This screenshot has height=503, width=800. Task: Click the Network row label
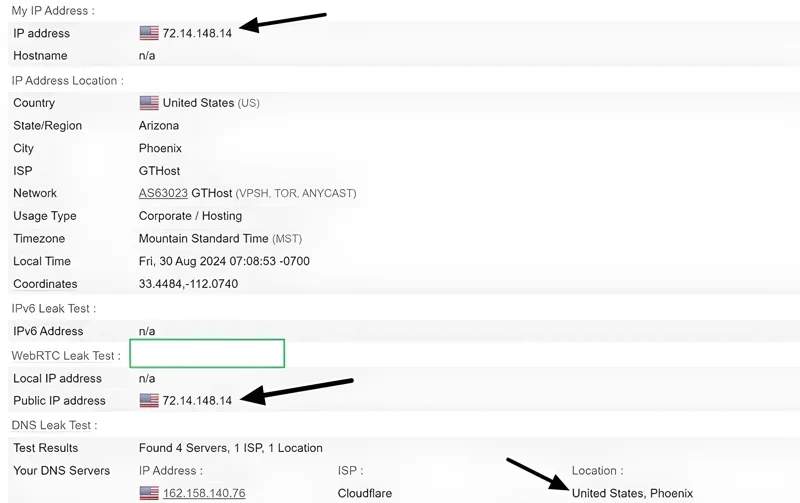coord(35,193)
